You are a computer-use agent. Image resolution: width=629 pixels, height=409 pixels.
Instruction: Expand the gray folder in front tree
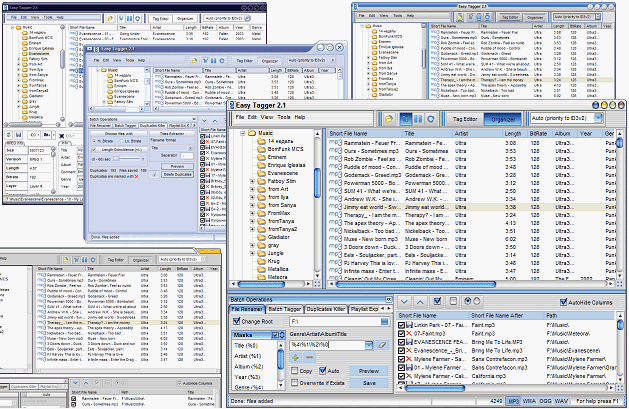pos(252,245)
